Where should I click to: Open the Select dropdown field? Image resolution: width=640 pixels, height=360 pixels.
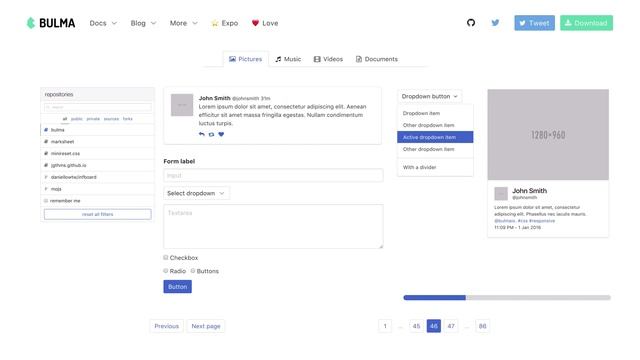pyautogui.click(x=196, y=193)
